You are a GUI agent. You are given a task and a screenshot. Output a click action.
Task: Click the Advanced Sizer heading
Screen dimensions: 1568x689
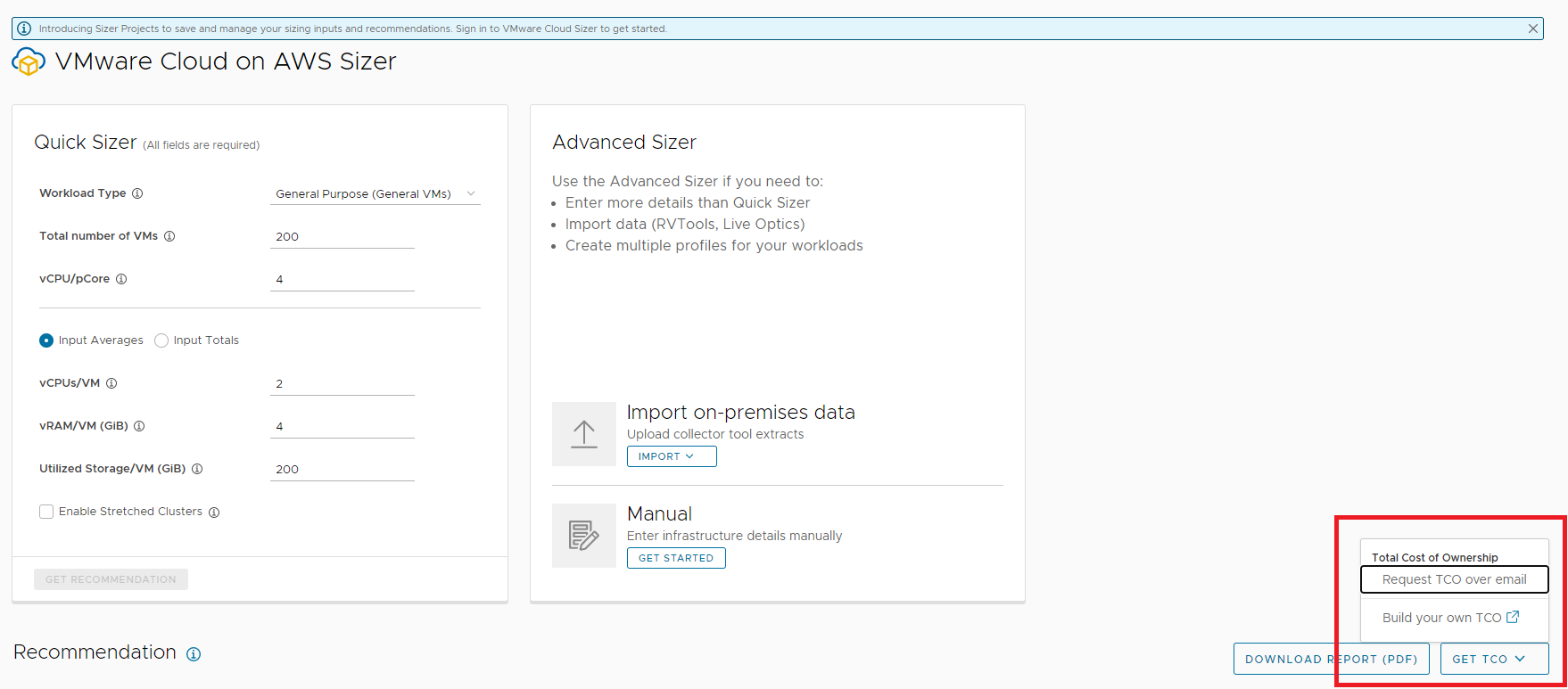pos(624,143)
